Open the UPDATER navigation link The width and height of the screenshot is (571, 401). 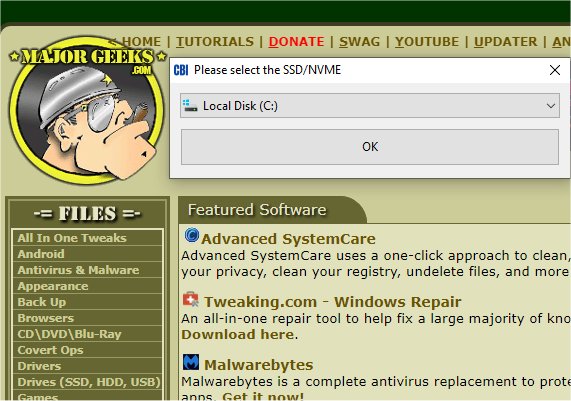pos(505,42)
